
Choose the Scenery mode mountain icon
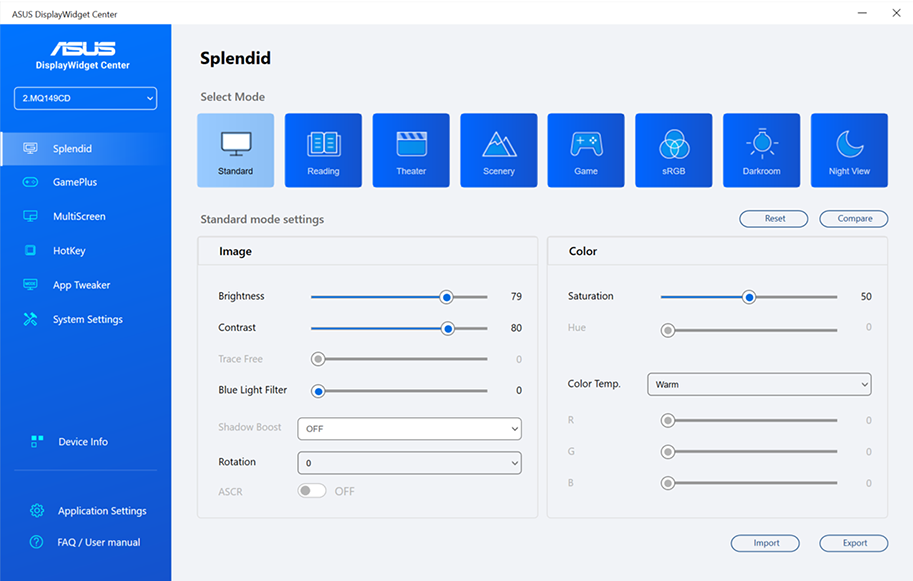498,145
